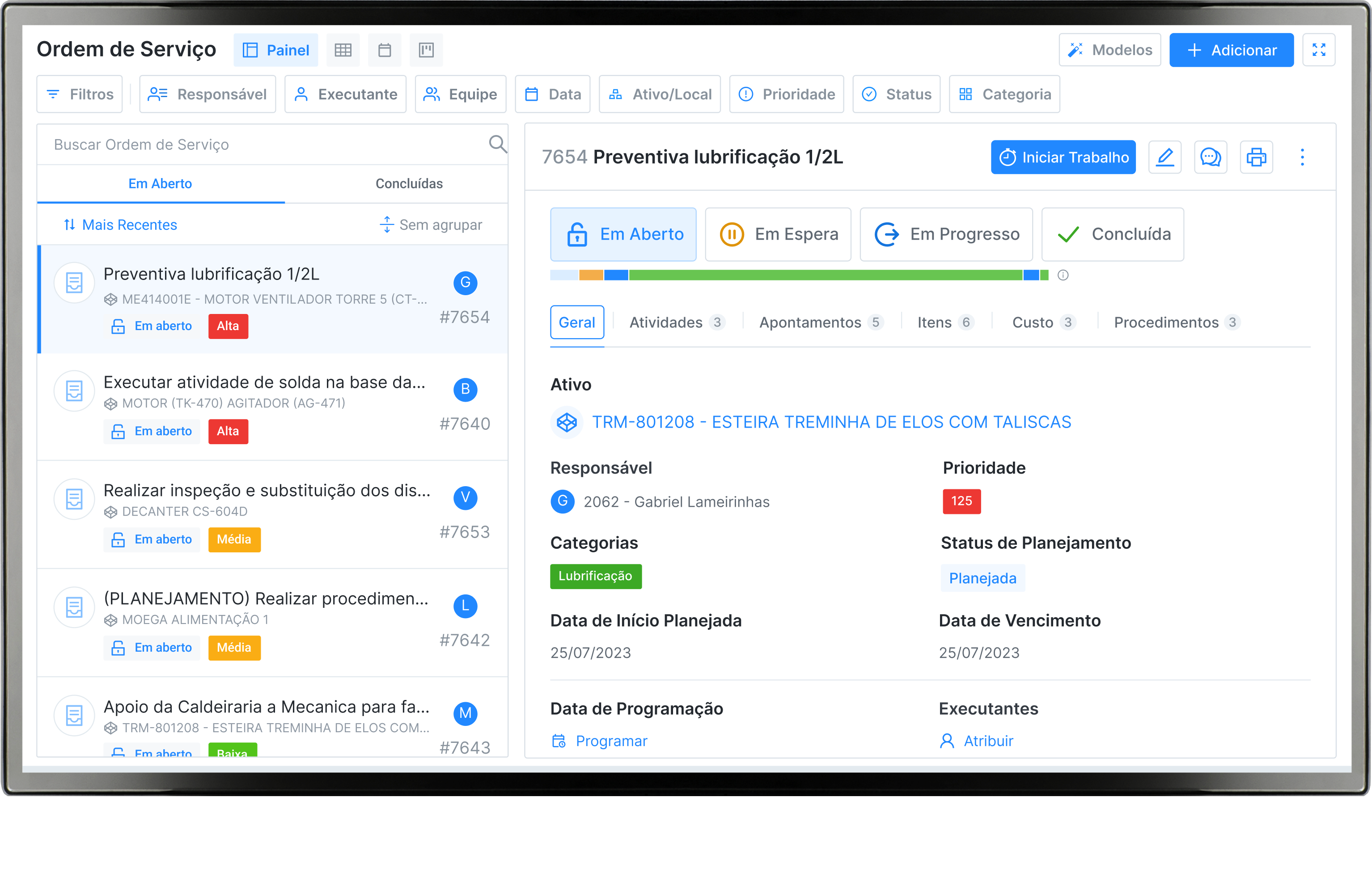1372x882 pixels.
Task: Mark the order as Concluída
Action: tap(1112, 234)
